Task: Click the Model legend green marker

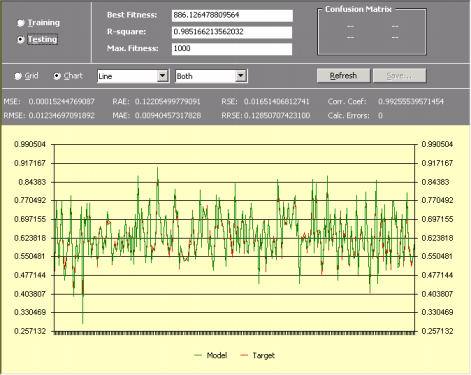Action: pyautogui.click(x=198, y=356)
